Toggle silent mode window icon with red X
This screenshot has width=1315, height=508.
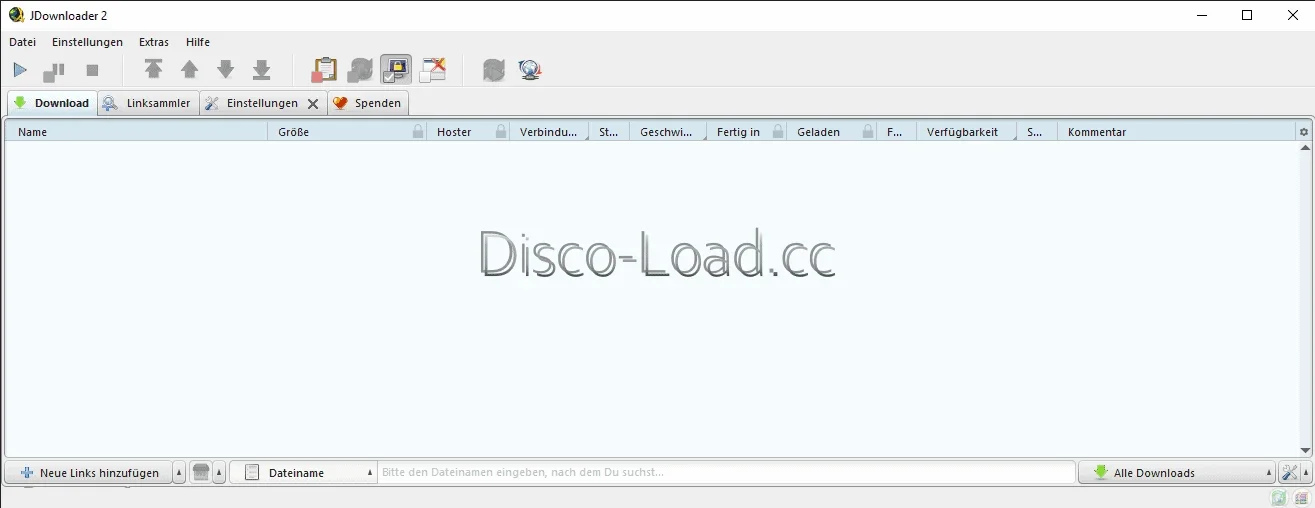(x=432, y=70)
